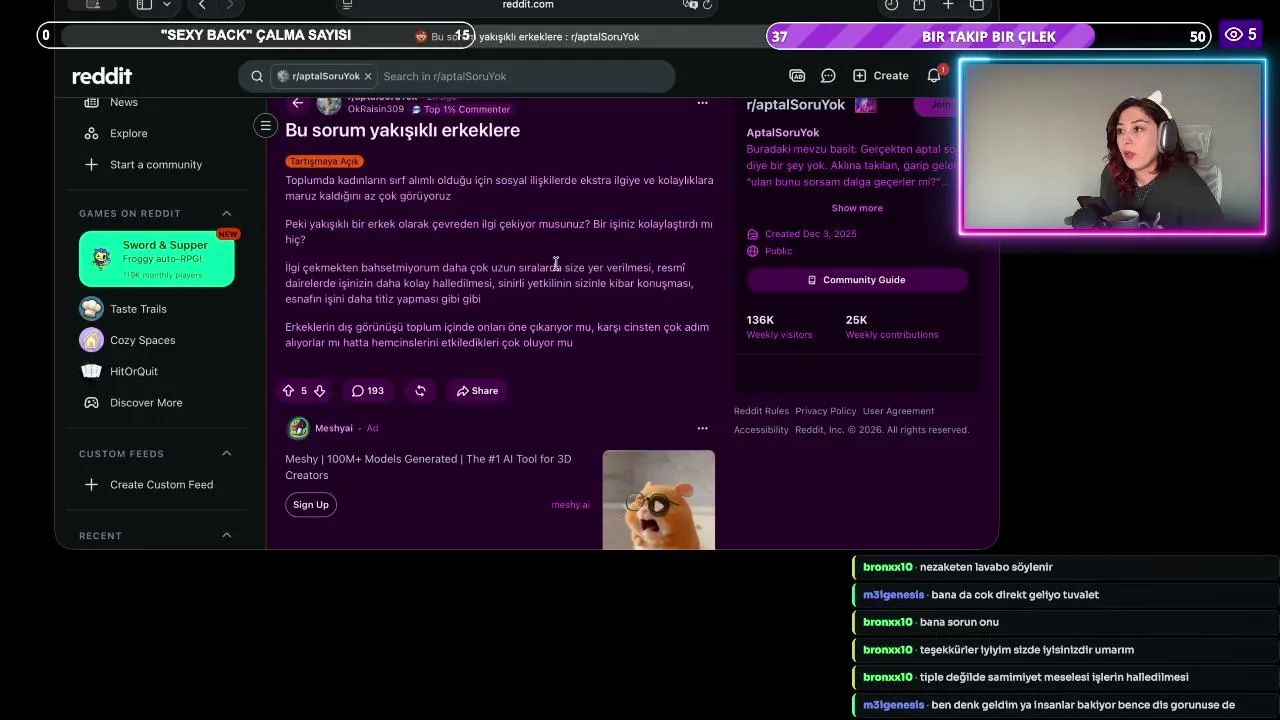
Task: Remove the r/aptalSoruYok search filter chip
Action: coord(368,76)
